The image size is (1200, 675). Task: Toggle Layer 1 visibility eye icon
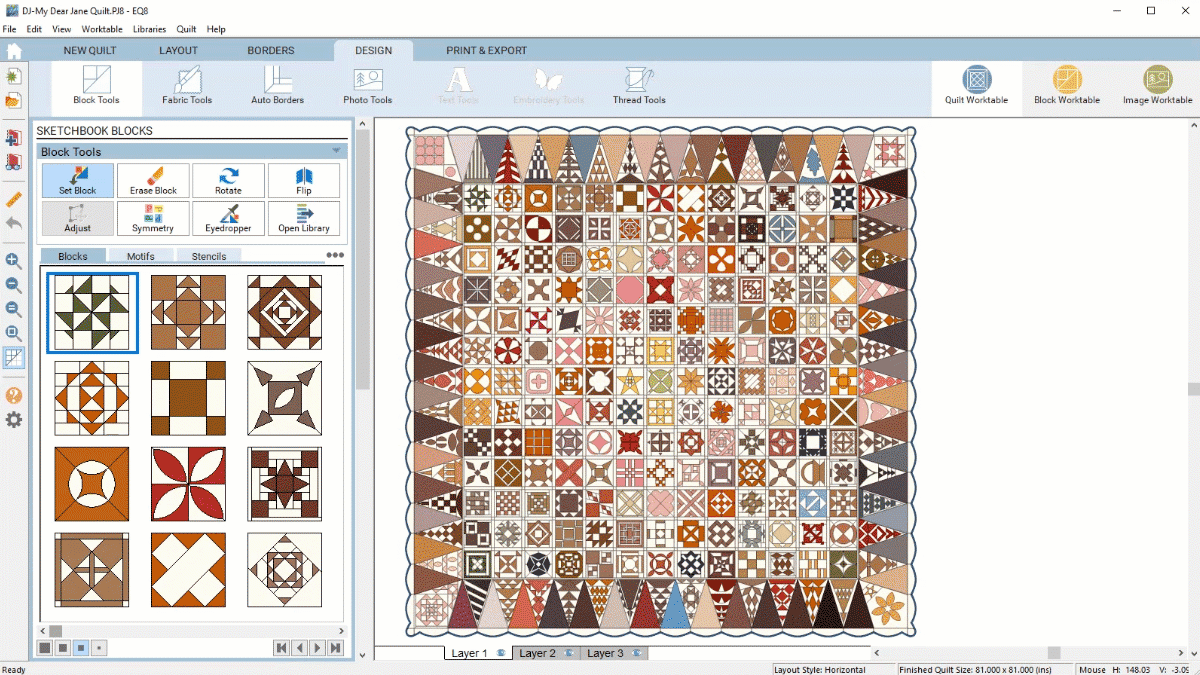coord(500,653)
